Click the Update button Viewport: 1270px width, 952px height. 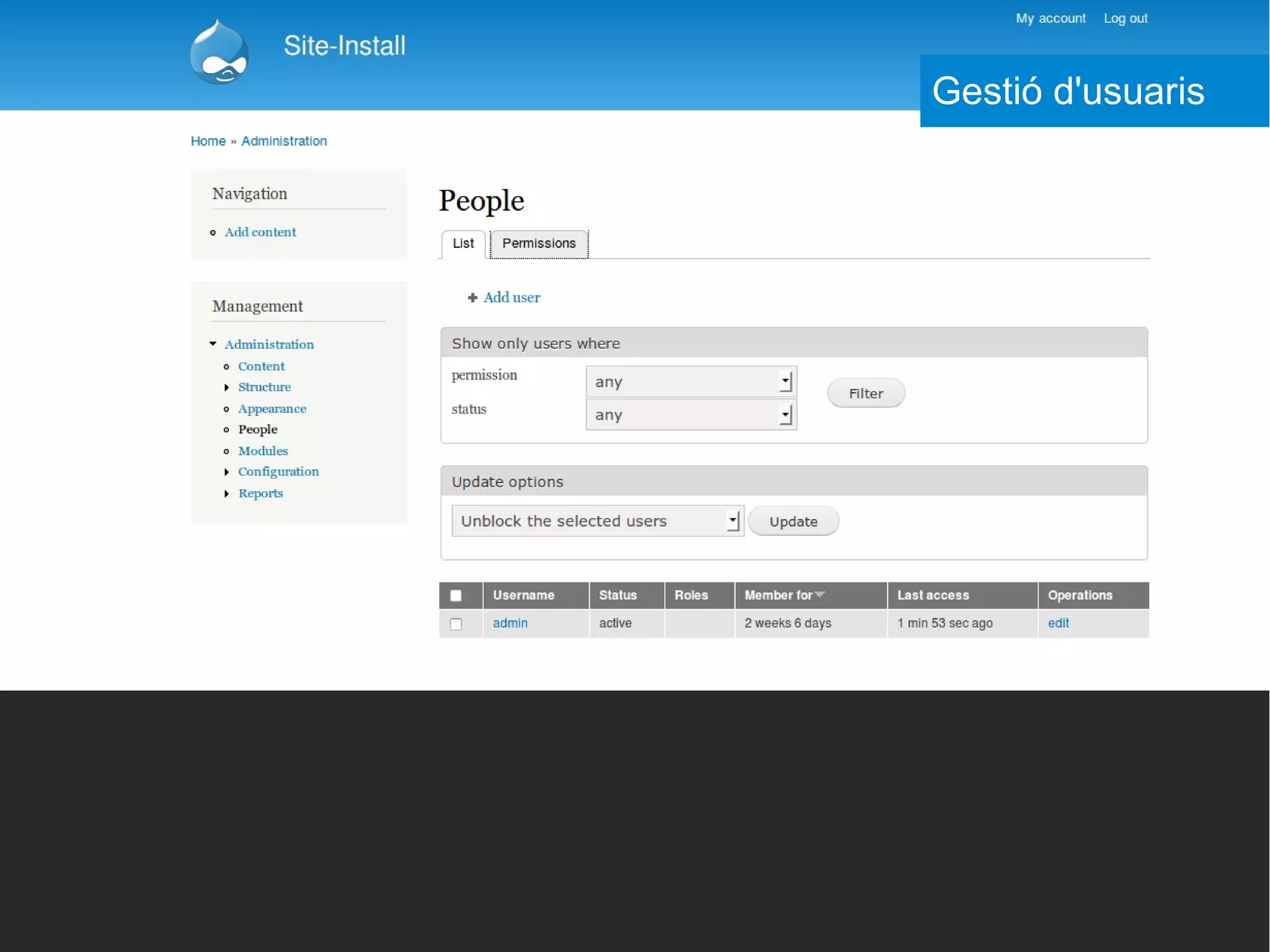click(x=793, y=522)
